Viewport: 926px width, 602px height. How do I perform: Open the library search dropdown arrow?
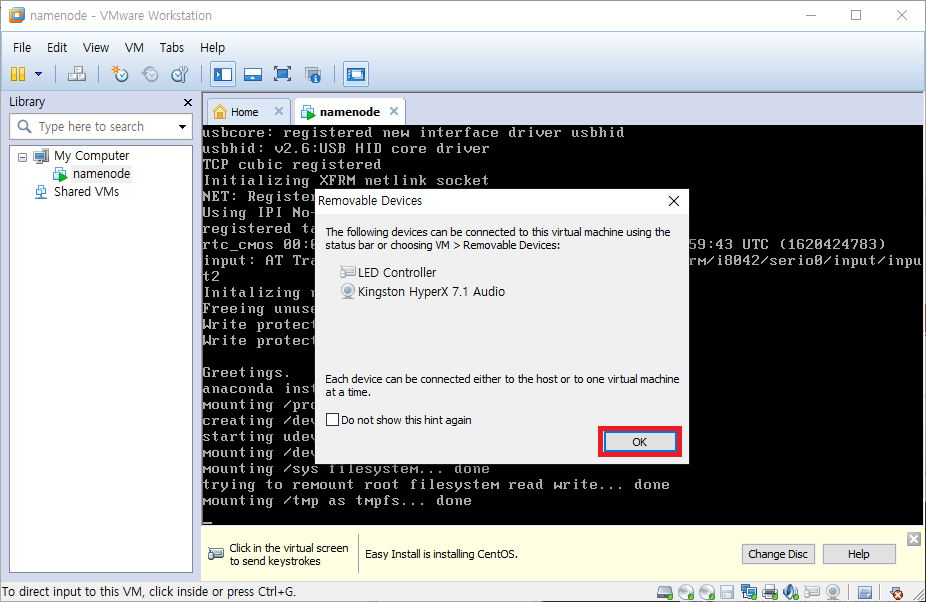coord(182,126)
